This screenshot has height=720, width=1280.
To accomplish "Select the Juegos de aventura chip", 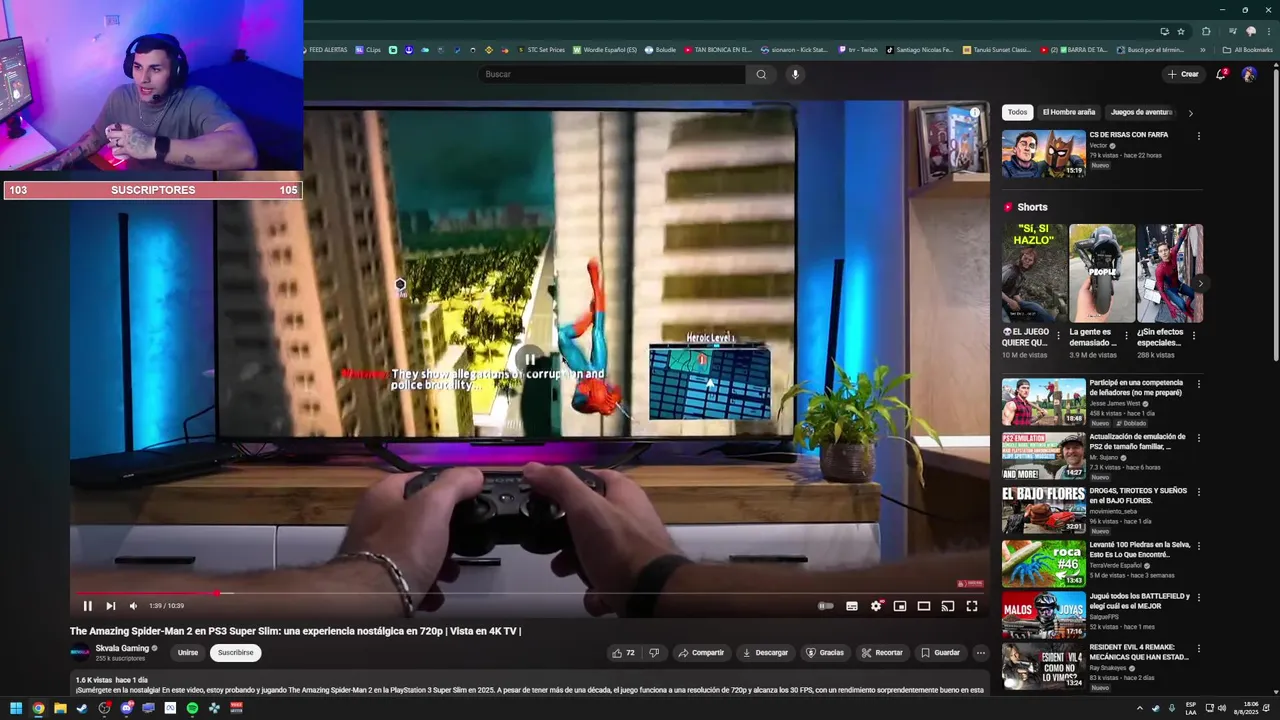I will point(1141,112).
